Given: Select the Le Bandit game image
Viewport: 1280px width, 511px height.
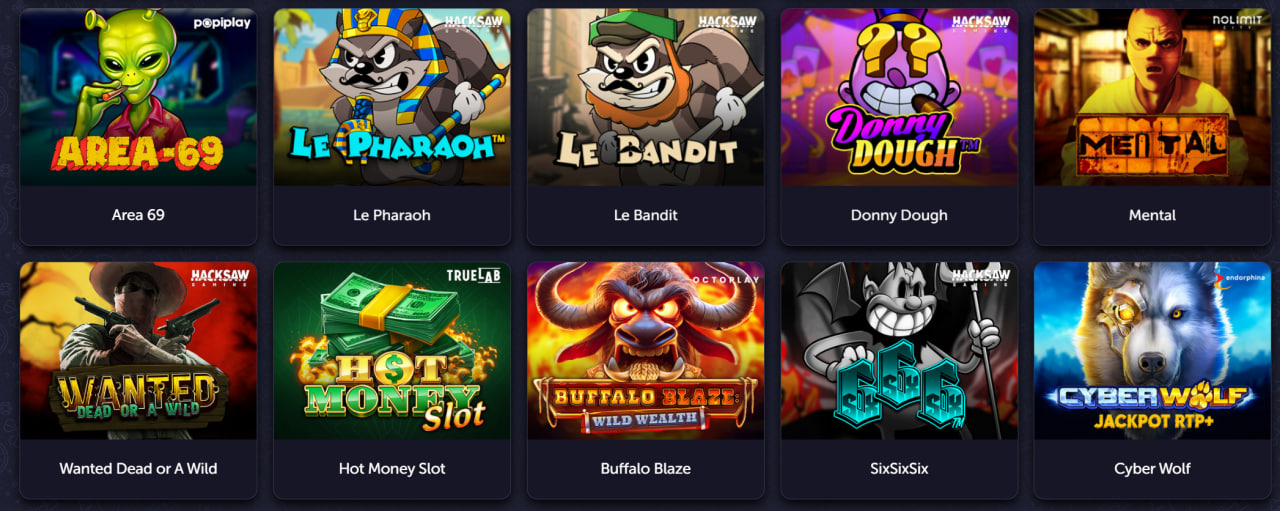Looking at the screenshot, I should [x=645, y=97].
